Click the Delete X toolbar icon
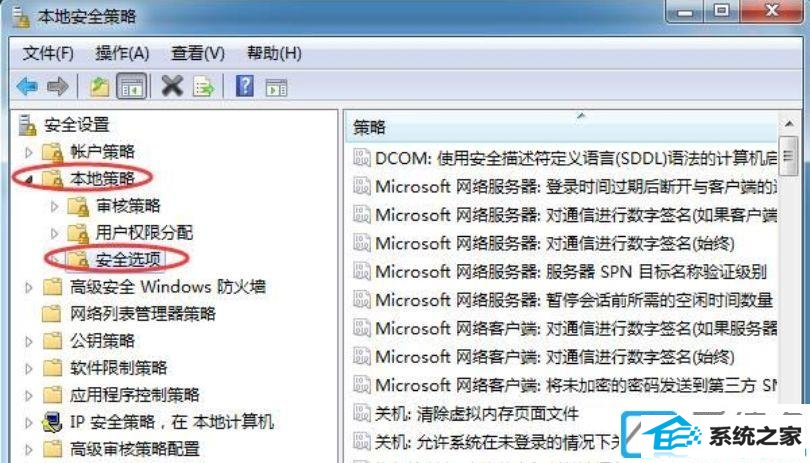The height and width of the screenshot is (463, 810). pos(172,86)
